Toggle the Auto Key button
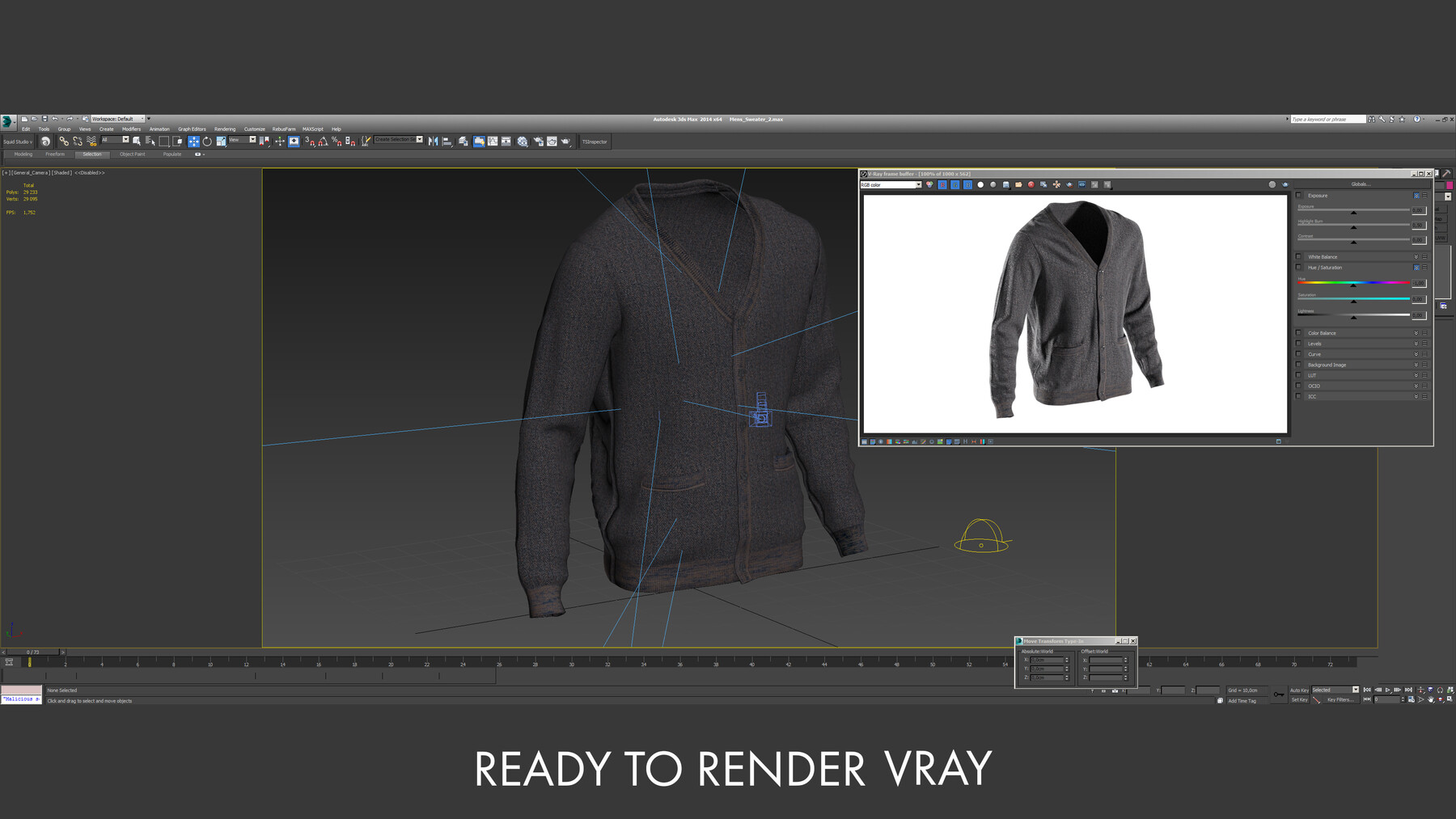1456x819 pixels. point(1299,690)
